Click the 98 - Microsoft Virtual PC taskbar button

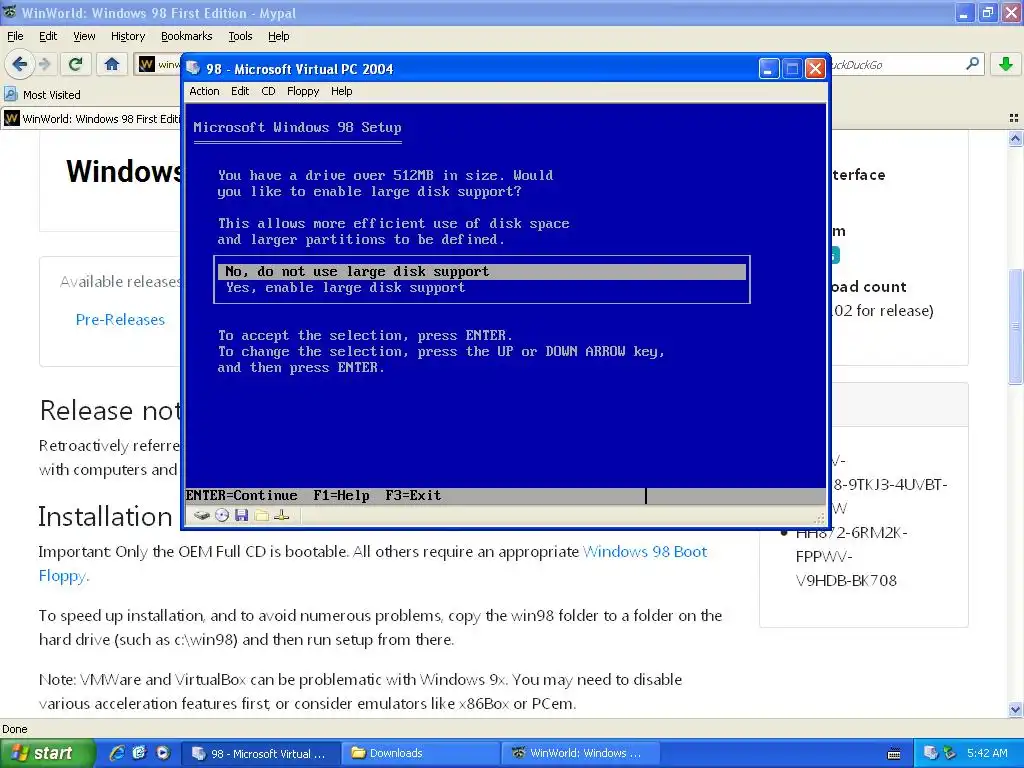[x=261, y=753]
